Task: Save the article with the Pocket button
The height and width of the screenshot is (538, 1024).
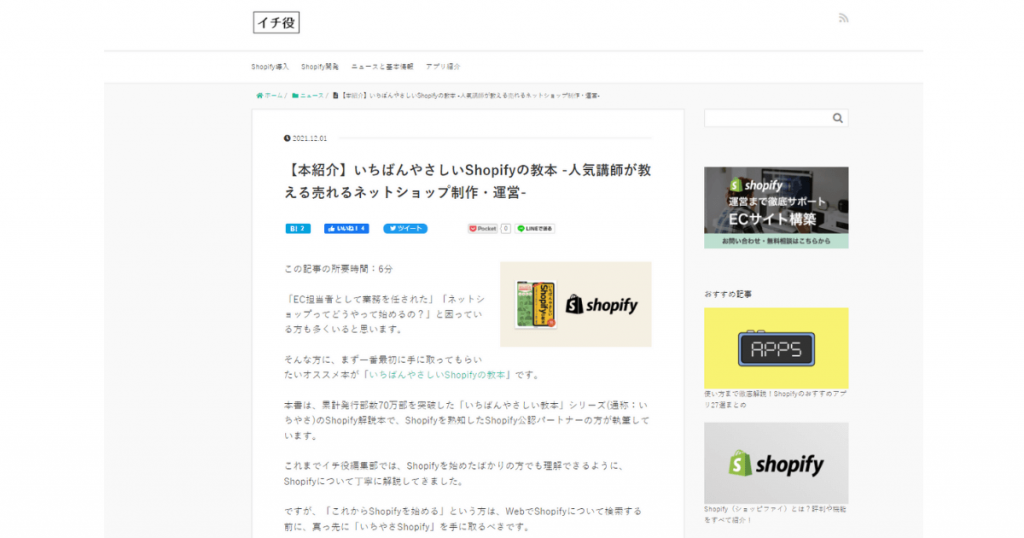Action: coord(483,229)
